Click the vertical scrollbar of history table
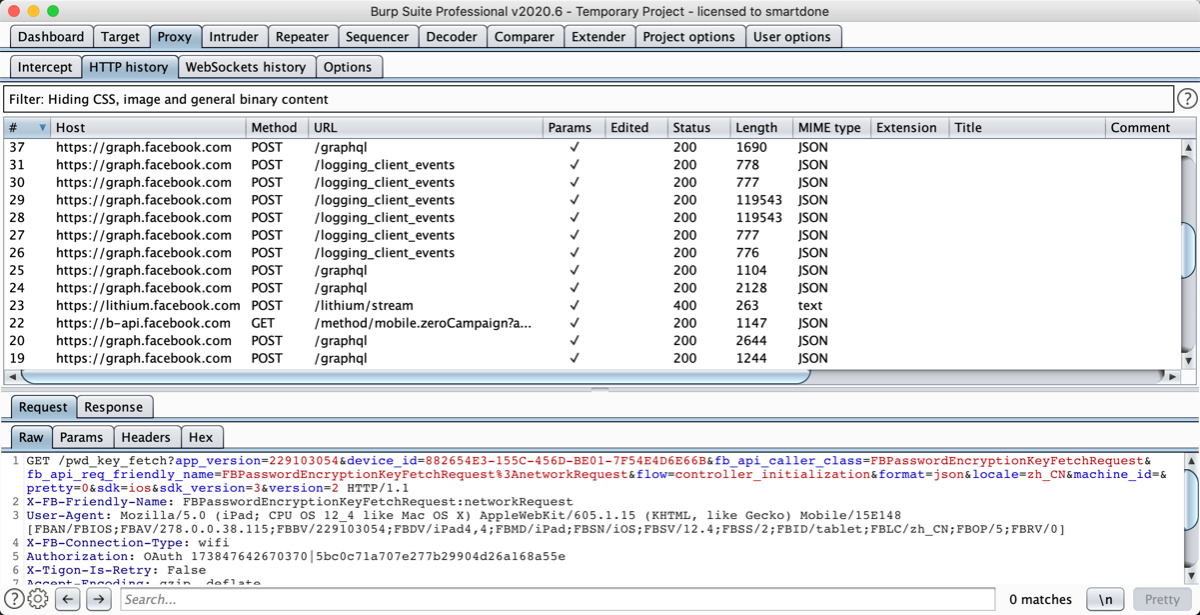This screenshot has width=1200, height=615. 1188,250
